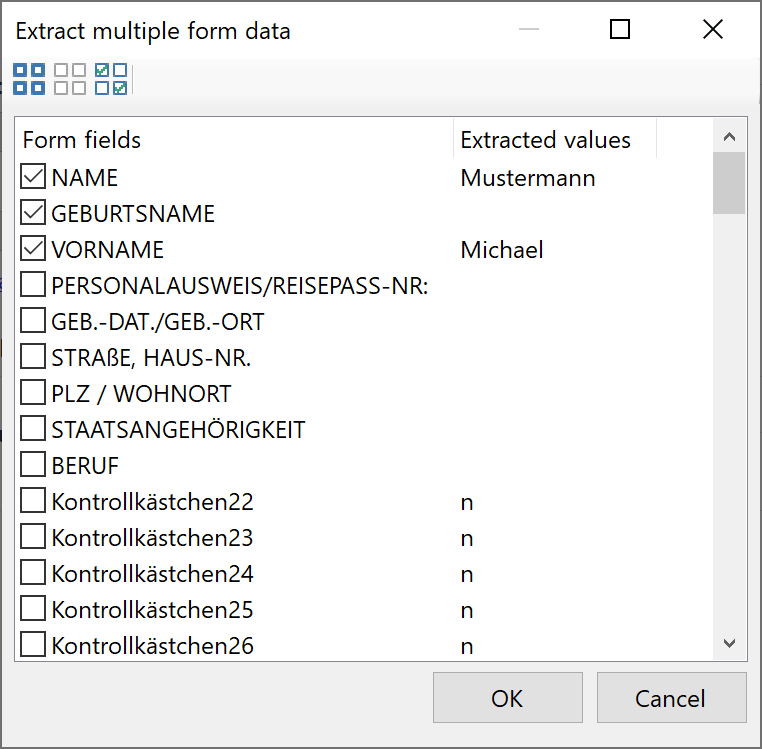Select the STAATSANGEHÖRIGKEIT field label
Image resolution: width=762 pixels, height=749 pixels.
[178, 430]
